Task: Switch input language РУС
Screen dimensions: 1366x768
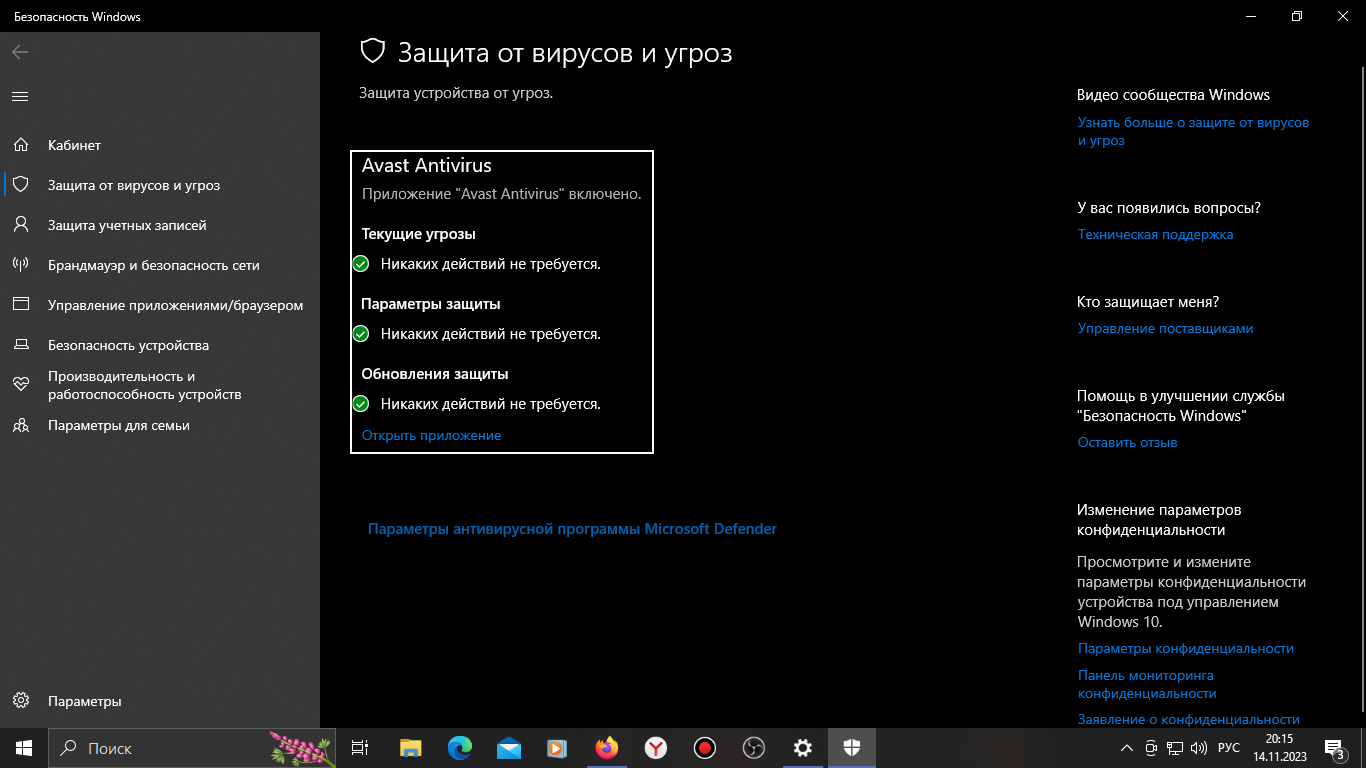Action: click(1229, 748)
